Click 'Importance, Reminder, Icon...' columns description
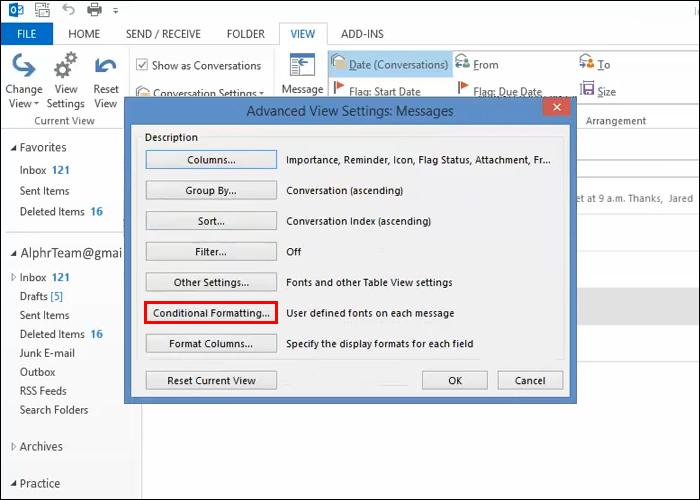The height and width of the screenshot is (500, 700). (418, 160)
